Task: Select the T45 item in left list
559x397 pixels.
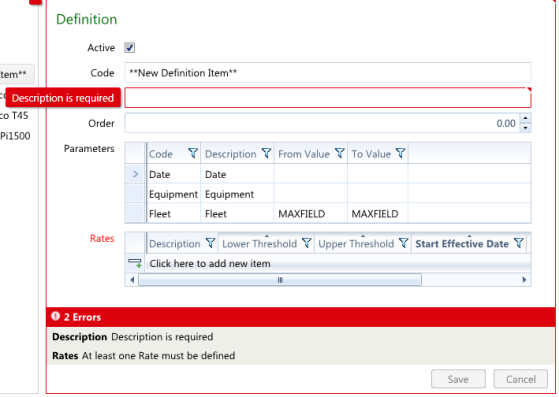Action: 14,115
